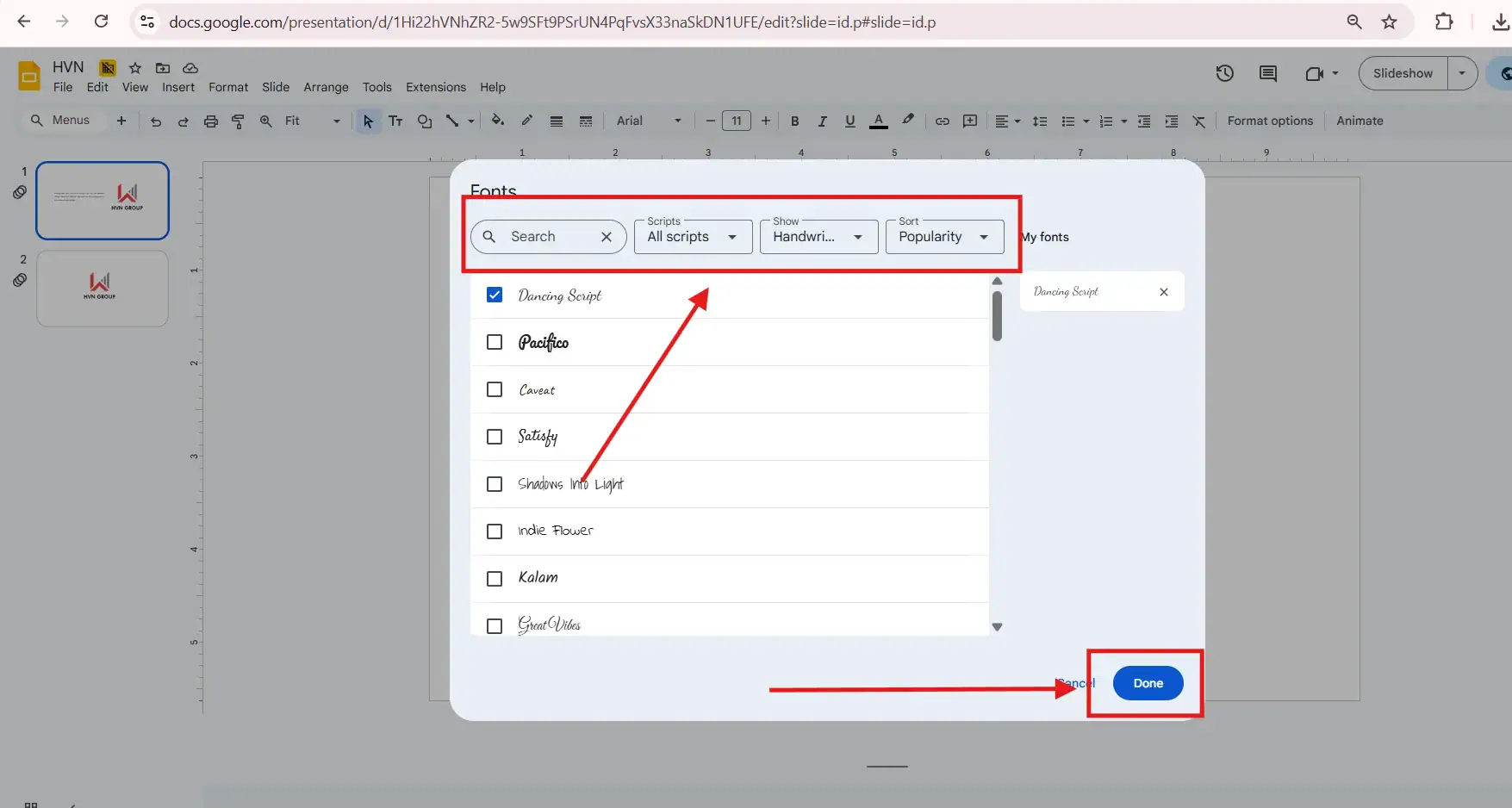Viewport: 1512px width, 808px height.
Task: Click the paint format tool
Action: [x=238, y=121]
